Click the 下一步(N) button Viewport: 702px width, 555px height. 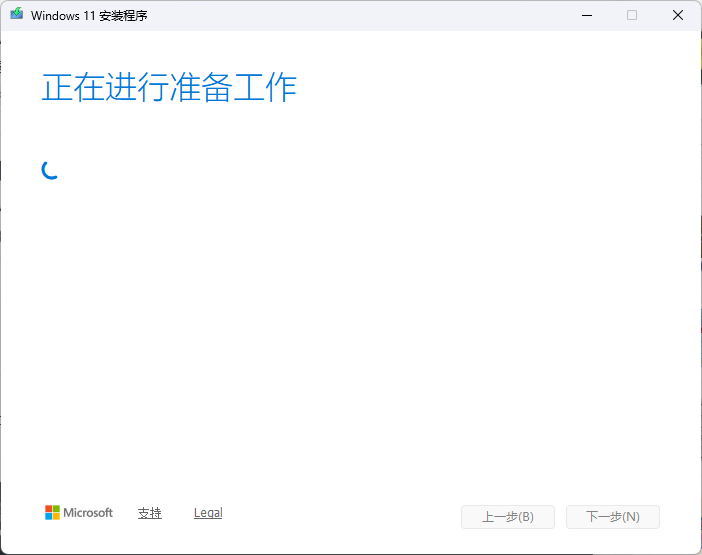[x=613, y=517]
